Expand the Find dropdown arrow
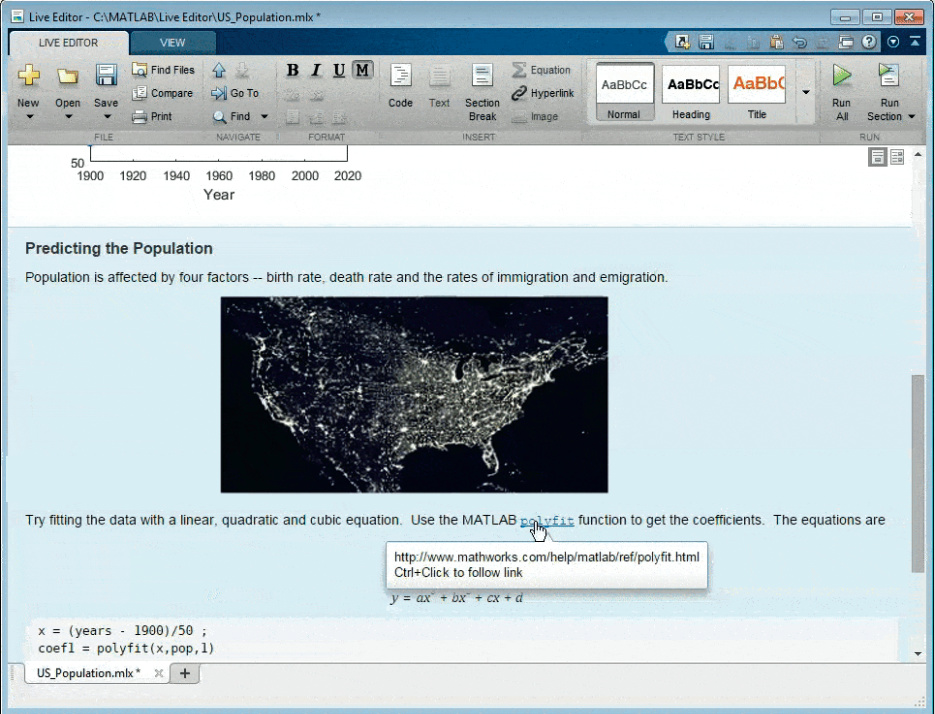The image size is (935, 714). coord(265,117)
